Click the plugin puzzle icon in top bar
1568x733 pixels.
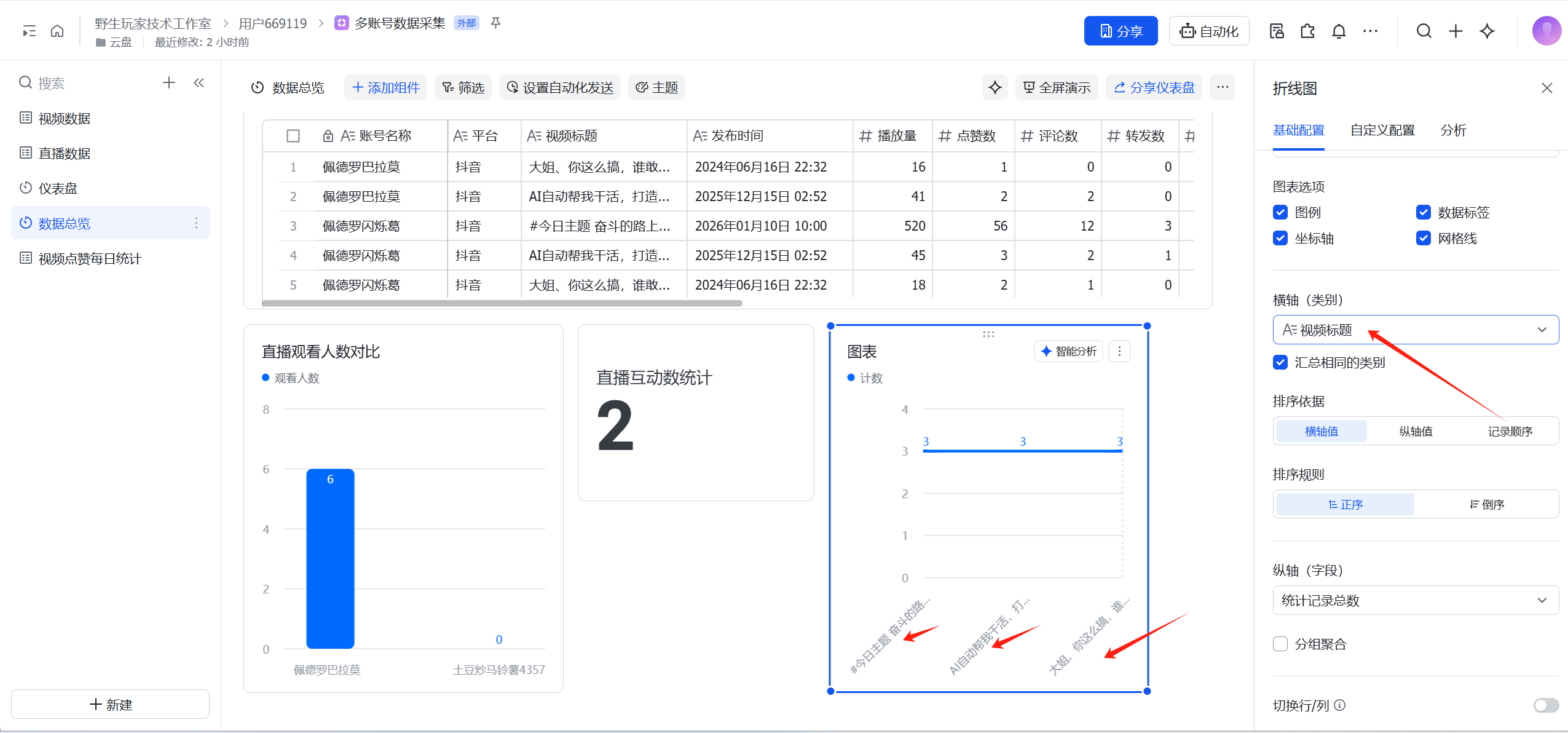tap(1307, 31)
